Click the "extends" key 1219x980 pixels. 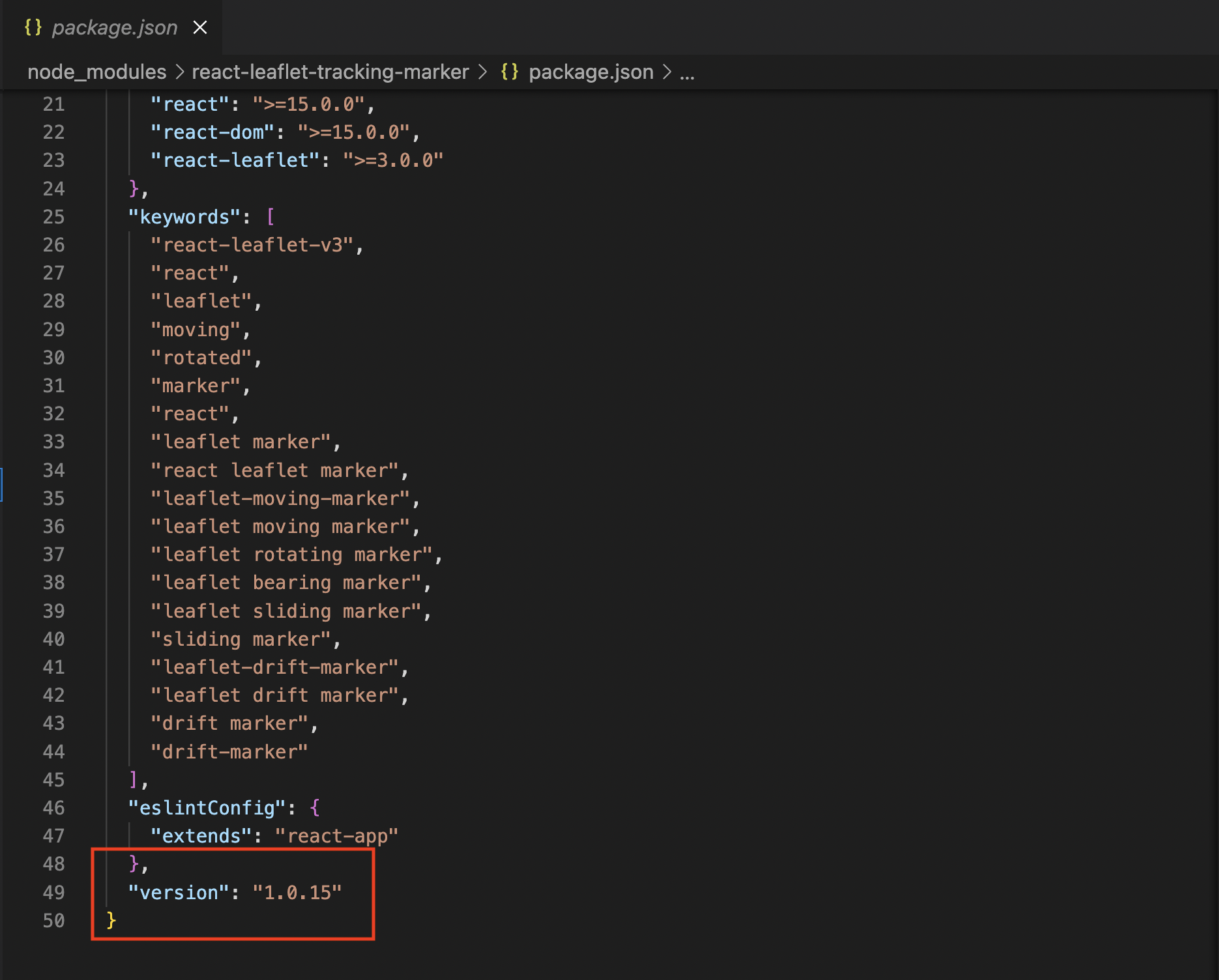(201, 836)
